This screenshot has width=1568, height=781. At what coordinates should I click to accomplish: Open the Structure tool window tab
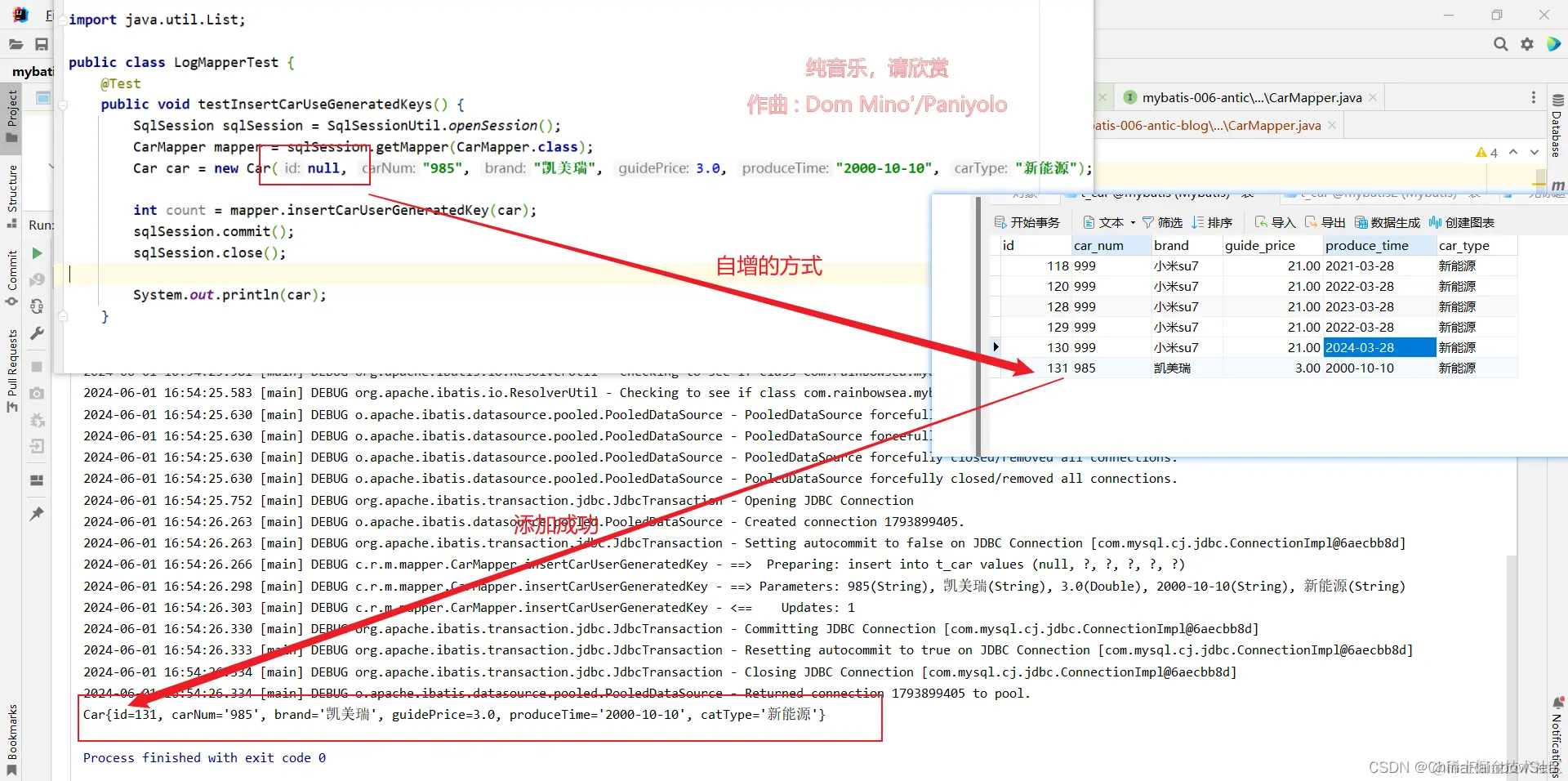(x=12, y=196)
